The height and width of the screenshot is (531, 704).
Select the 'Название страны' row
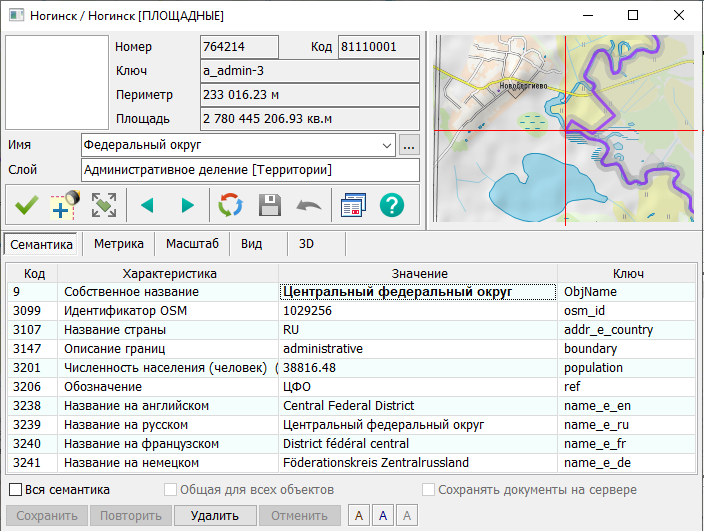[352, 329]
